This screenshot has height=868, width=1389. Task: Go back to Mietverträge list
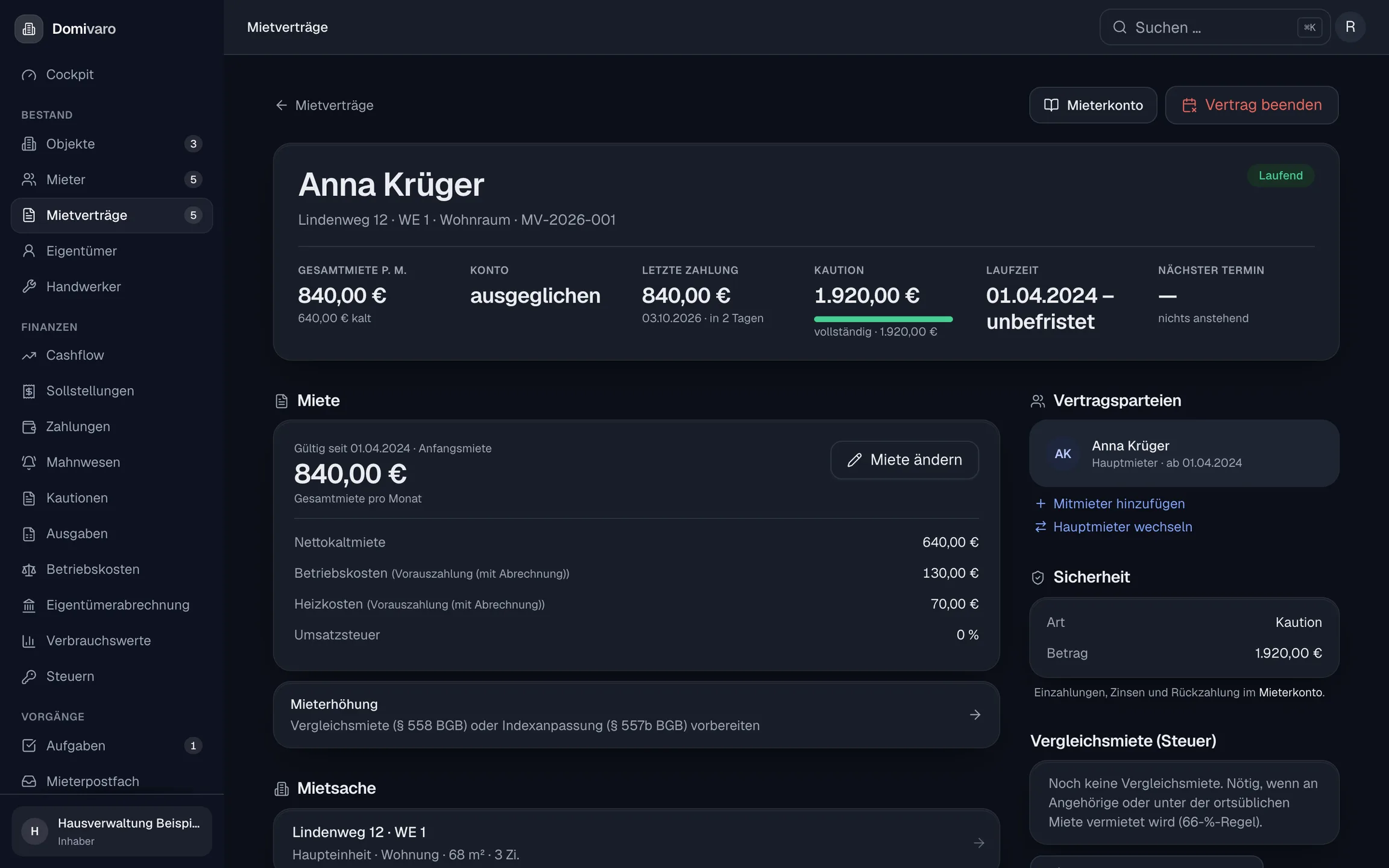324,105
